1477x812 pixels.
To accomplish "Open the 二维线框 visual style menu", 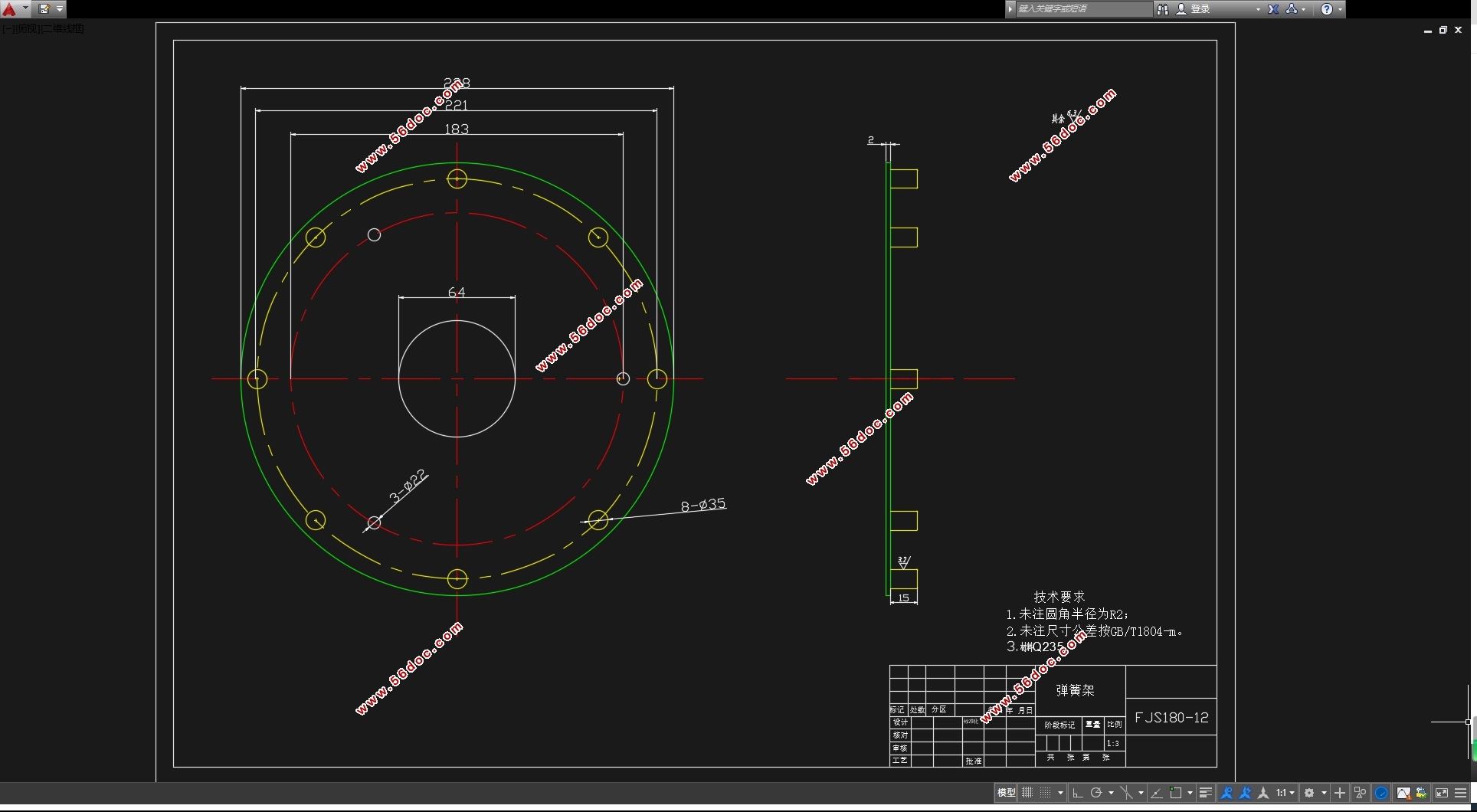I will point(63,29).
